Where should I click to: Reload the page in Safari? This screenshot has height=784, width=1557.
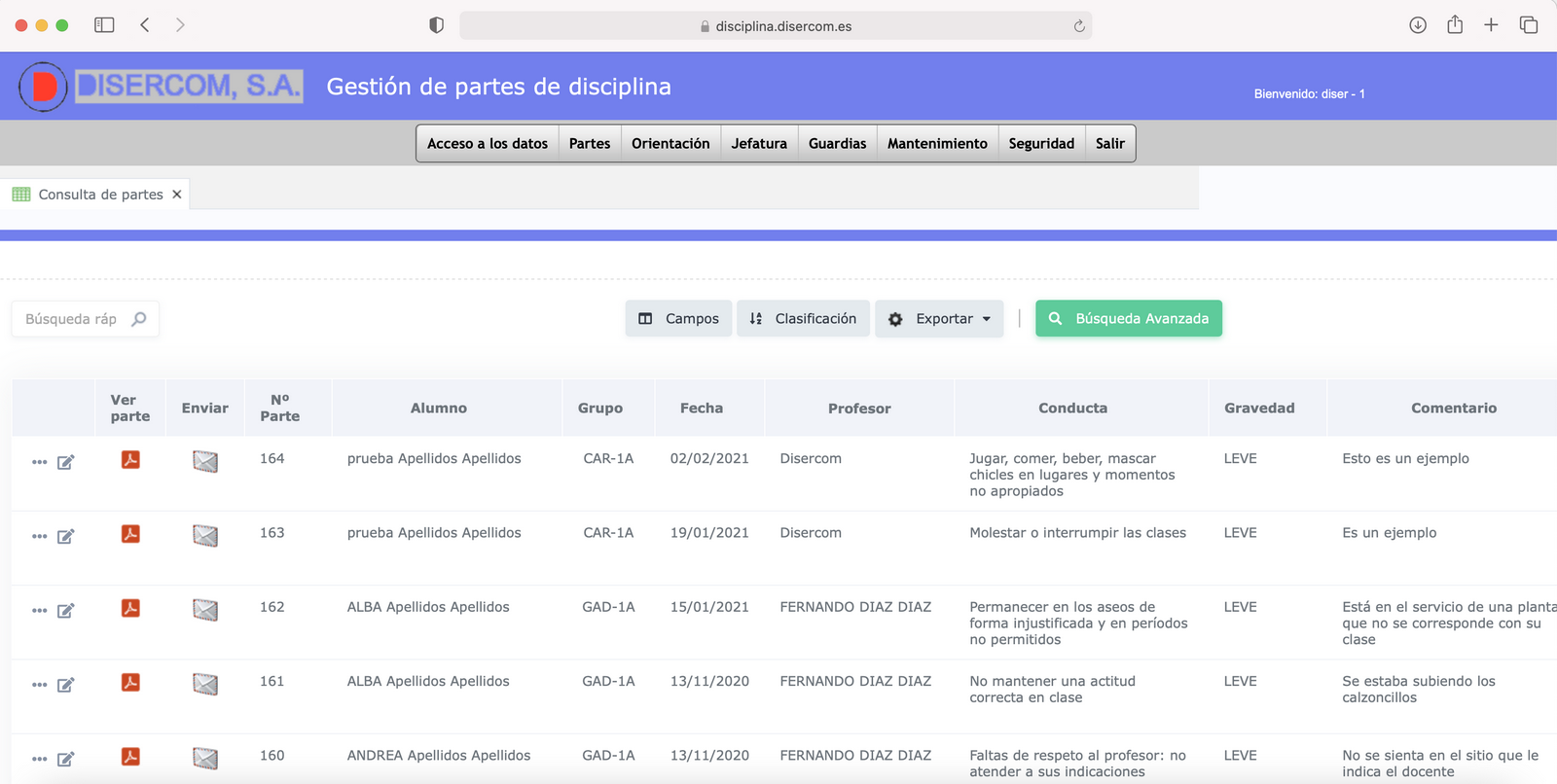coord(1079,26)
